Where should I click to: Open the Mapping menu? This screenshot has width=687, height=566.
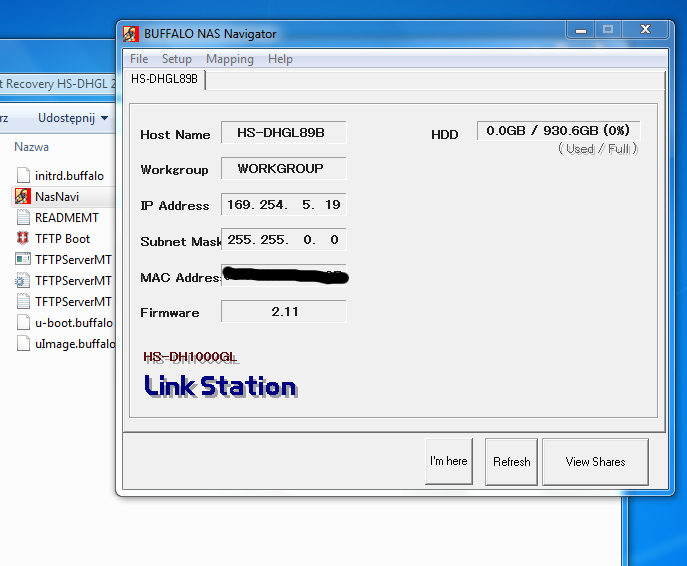pyautogui.click(x=230, y=59)
